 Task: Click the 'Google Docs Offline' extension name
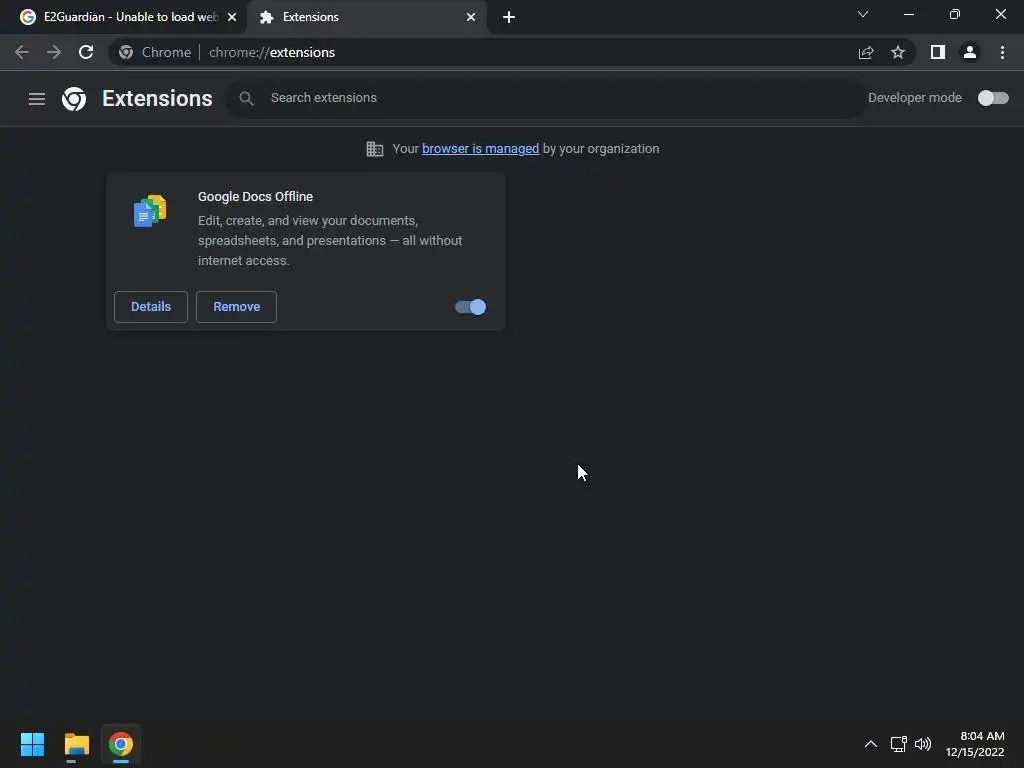tap(255, 197)
